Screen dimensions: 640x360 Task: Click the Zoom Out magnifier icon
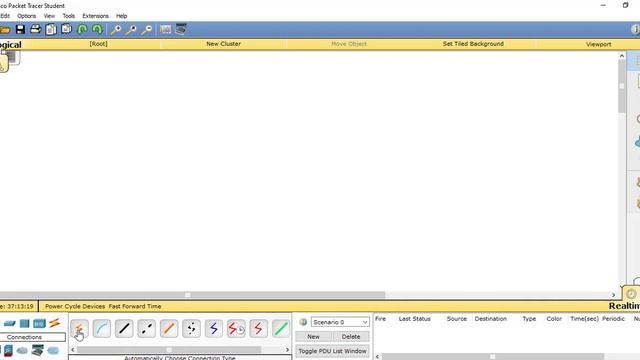tap(147, 29)
